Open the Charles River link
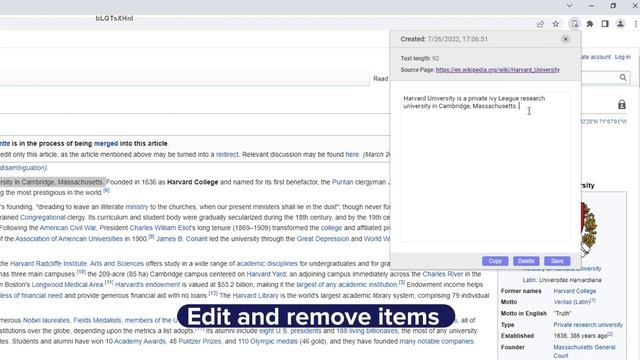Screen dimensions: 640x360 click(x=443, y=274)
